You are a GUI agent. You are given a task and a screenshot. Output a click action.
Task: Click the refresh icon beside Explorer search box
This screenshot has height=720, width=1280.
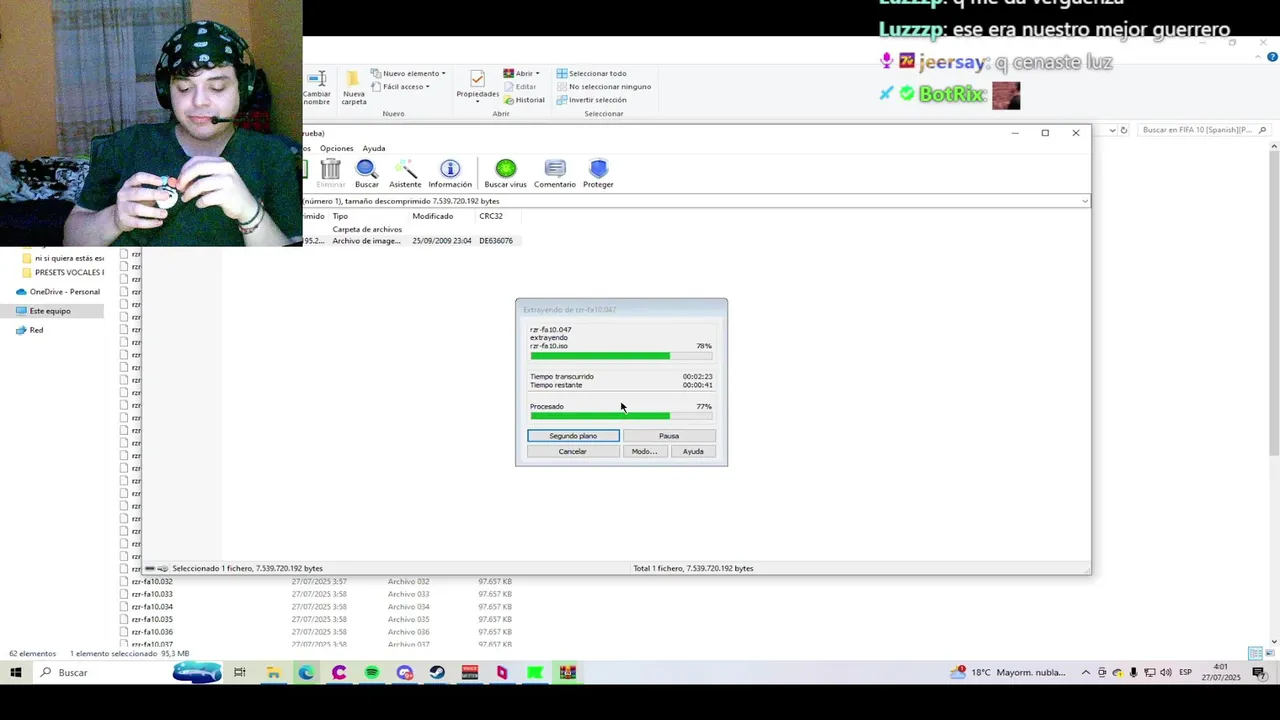pos(1124,130)
